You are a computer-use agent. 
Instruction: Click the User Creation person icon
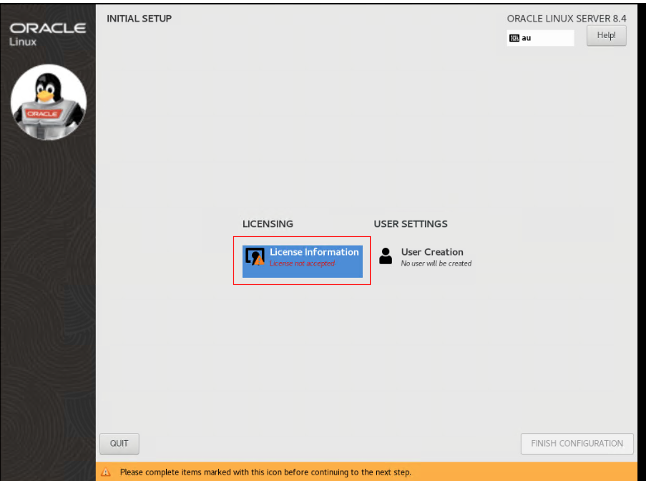click(x=386, y=256)
